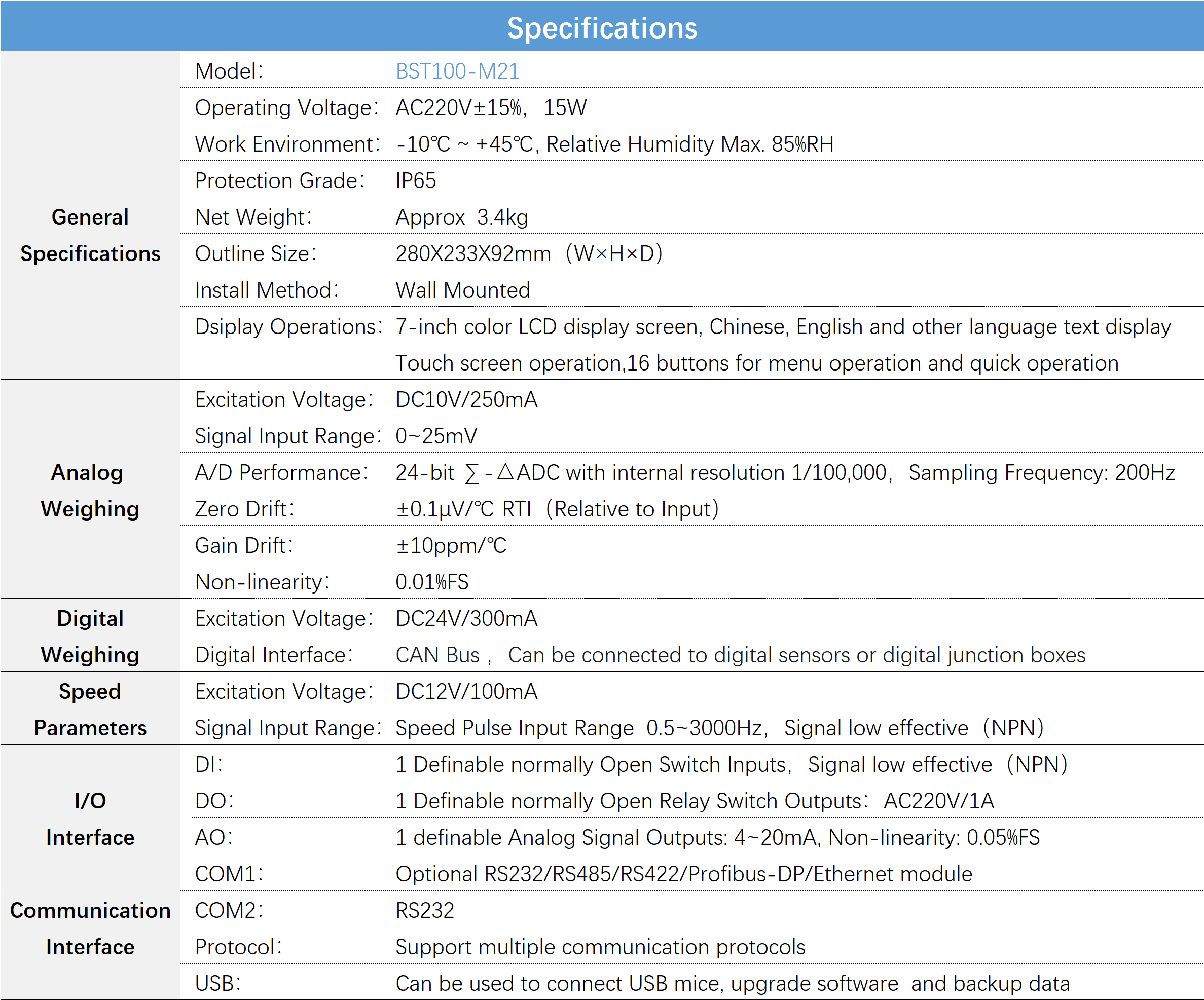Click the 'Outline Size:' label
The width and height of the screenshot is (1204, 1000).
pyautogui.click(x=255, y=253)
